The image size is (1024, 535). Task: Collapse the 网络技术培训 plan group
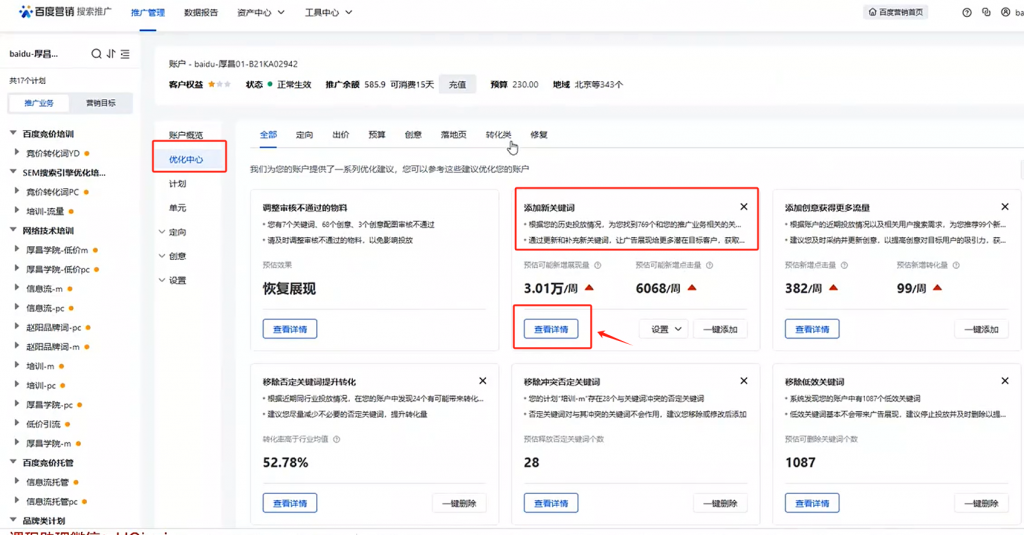point(13,230)
